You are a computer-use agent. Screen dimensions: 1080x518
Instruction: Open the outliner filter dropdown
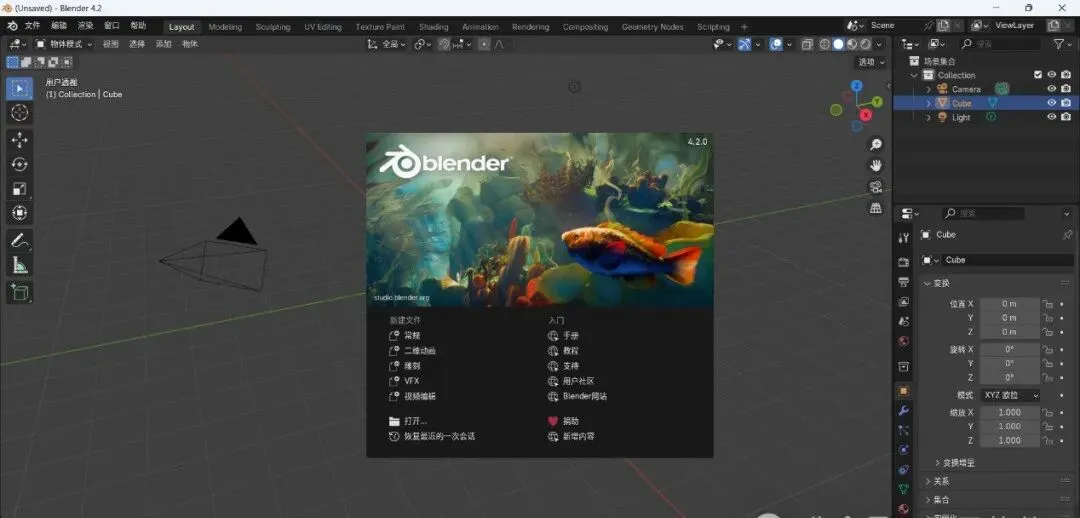point(1061,44)
